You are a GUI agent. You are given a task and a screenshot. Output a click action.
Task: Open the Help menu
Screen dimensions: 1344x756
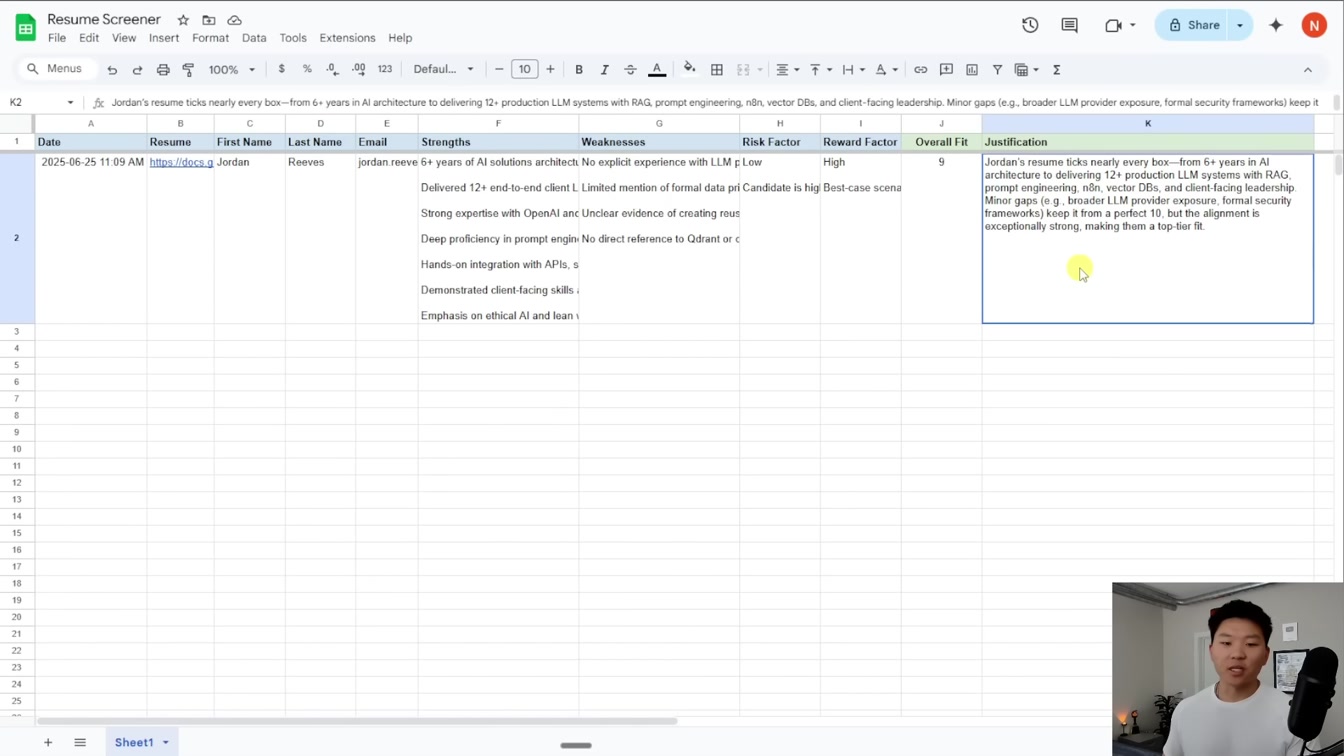400,38
